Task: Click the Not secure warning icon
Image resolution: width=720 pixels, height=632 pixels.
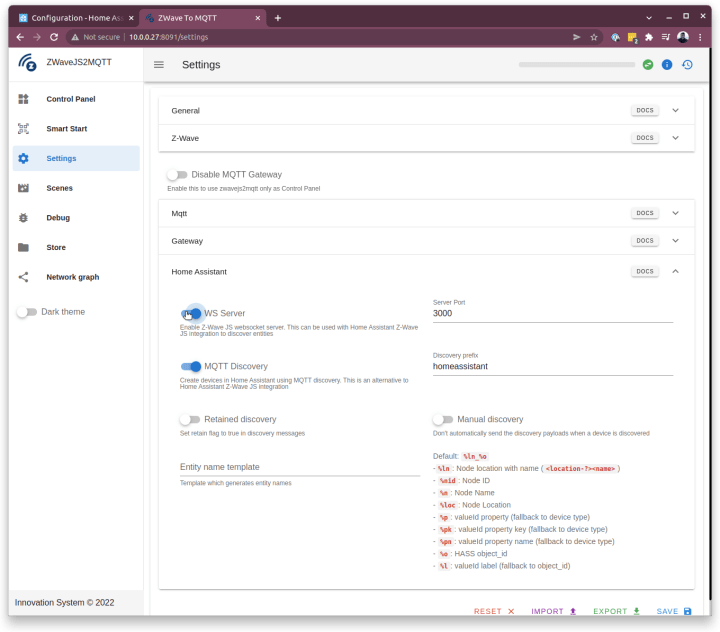Action: (x=75, y=37)
